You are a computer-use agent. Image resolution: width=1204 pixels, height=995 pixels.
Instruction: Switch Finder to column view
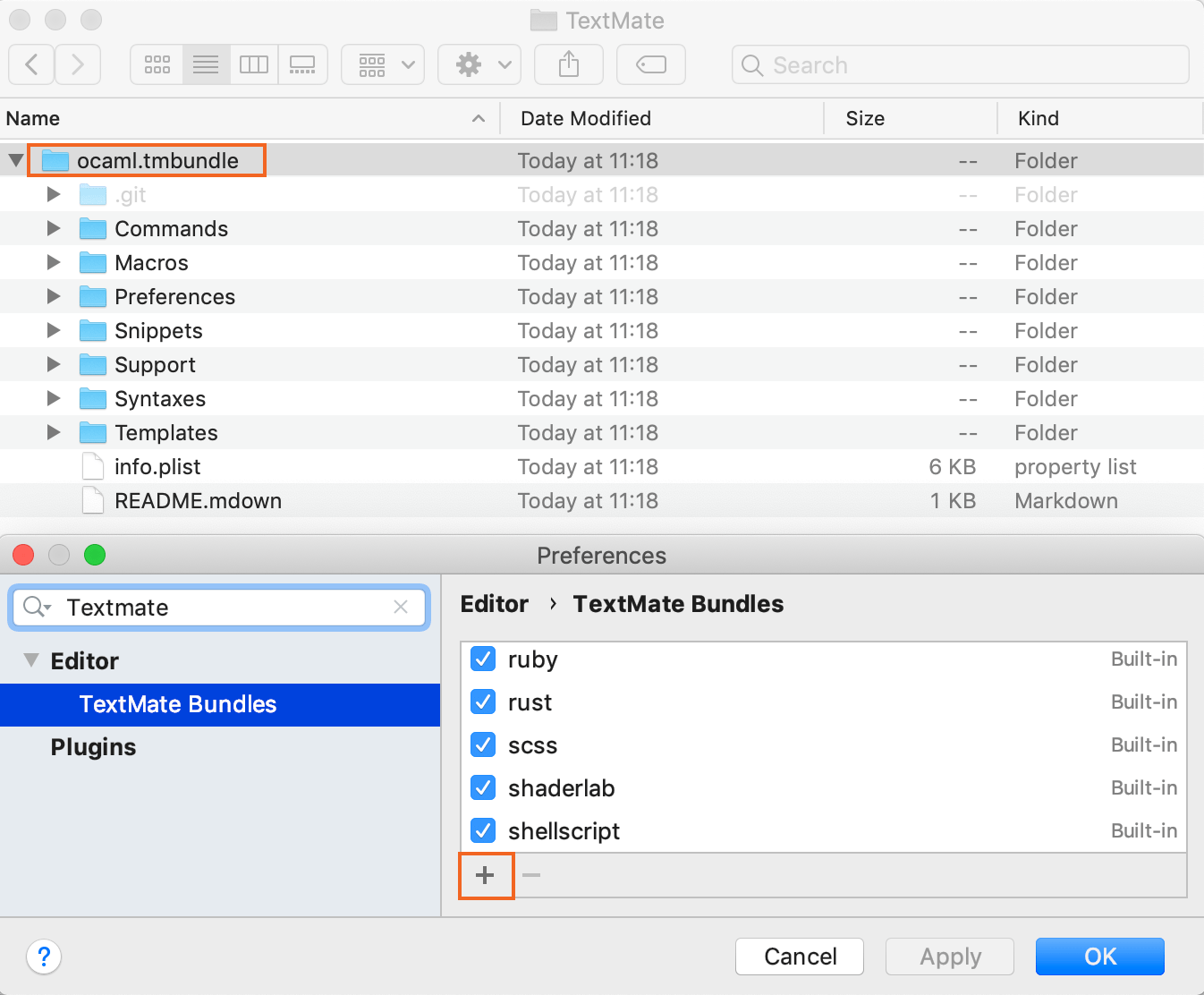coord(254,64)
